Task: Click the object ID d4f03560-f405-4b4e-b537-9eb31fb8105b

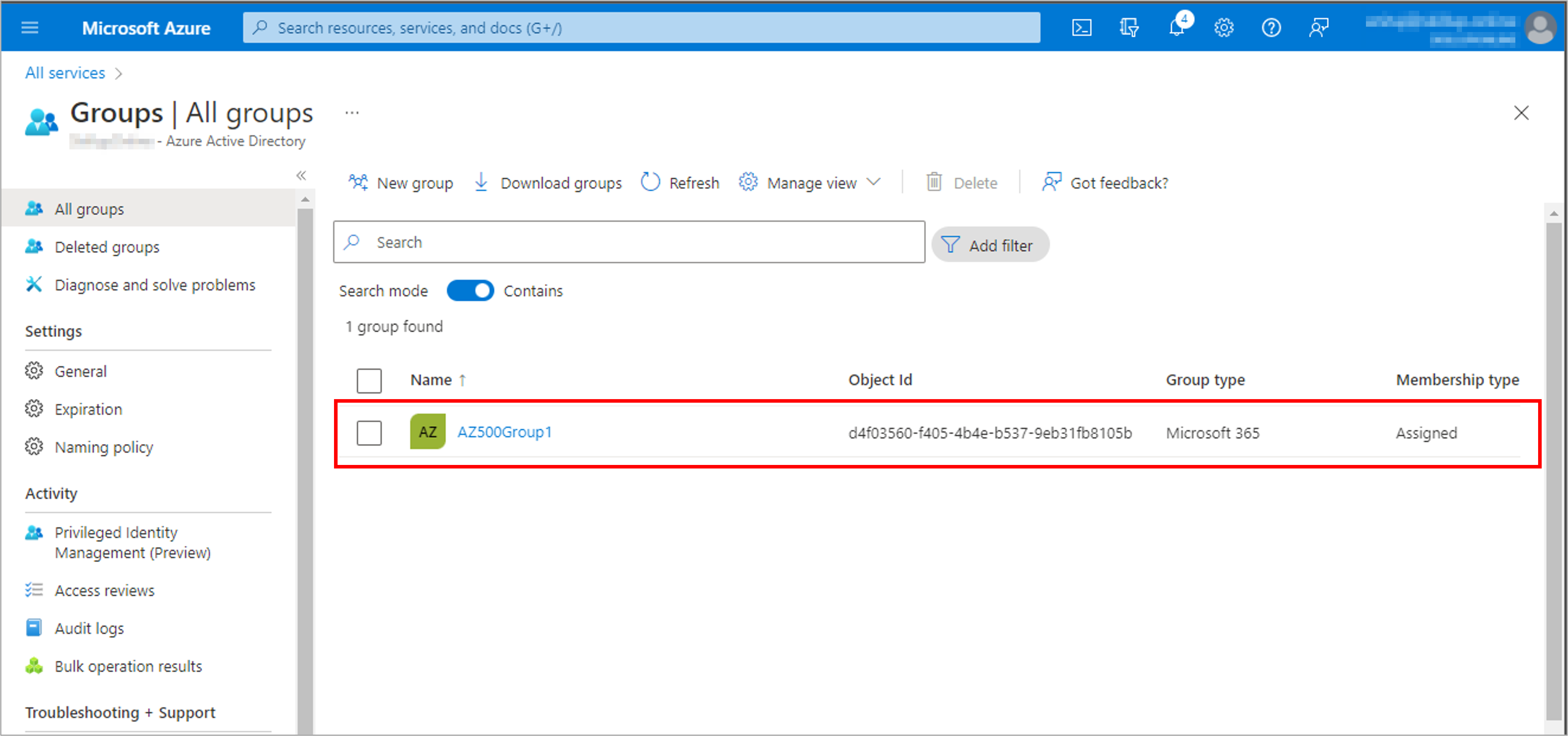Action: (x=990, y=433)
